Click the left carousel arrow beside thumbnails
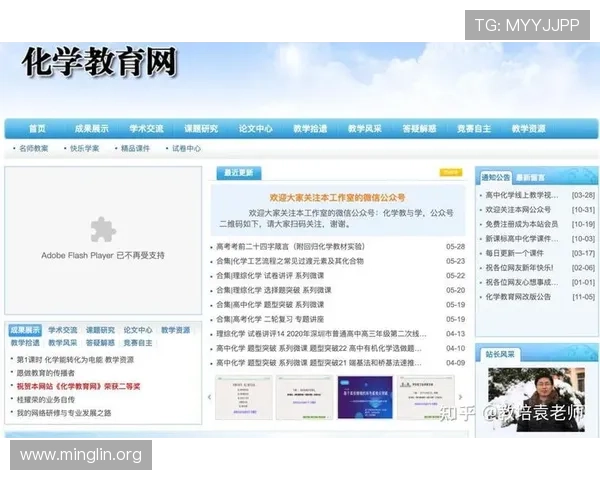 (x=209, y=397)
